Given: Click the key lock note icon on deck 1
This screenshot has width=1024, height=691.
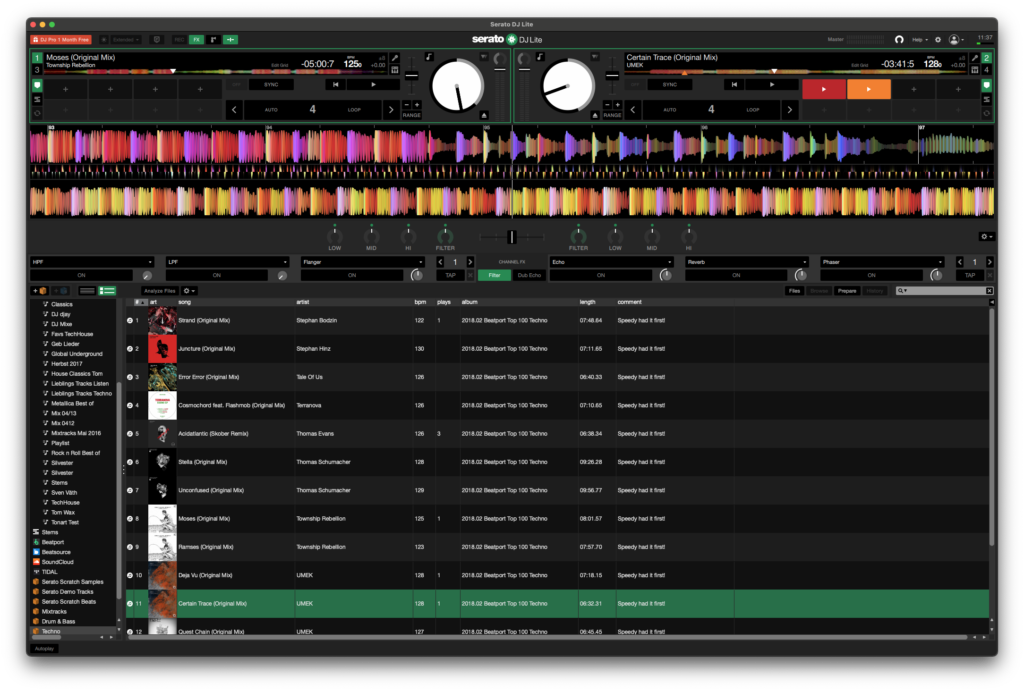Looking at the screenshot, I should [429, 57].
